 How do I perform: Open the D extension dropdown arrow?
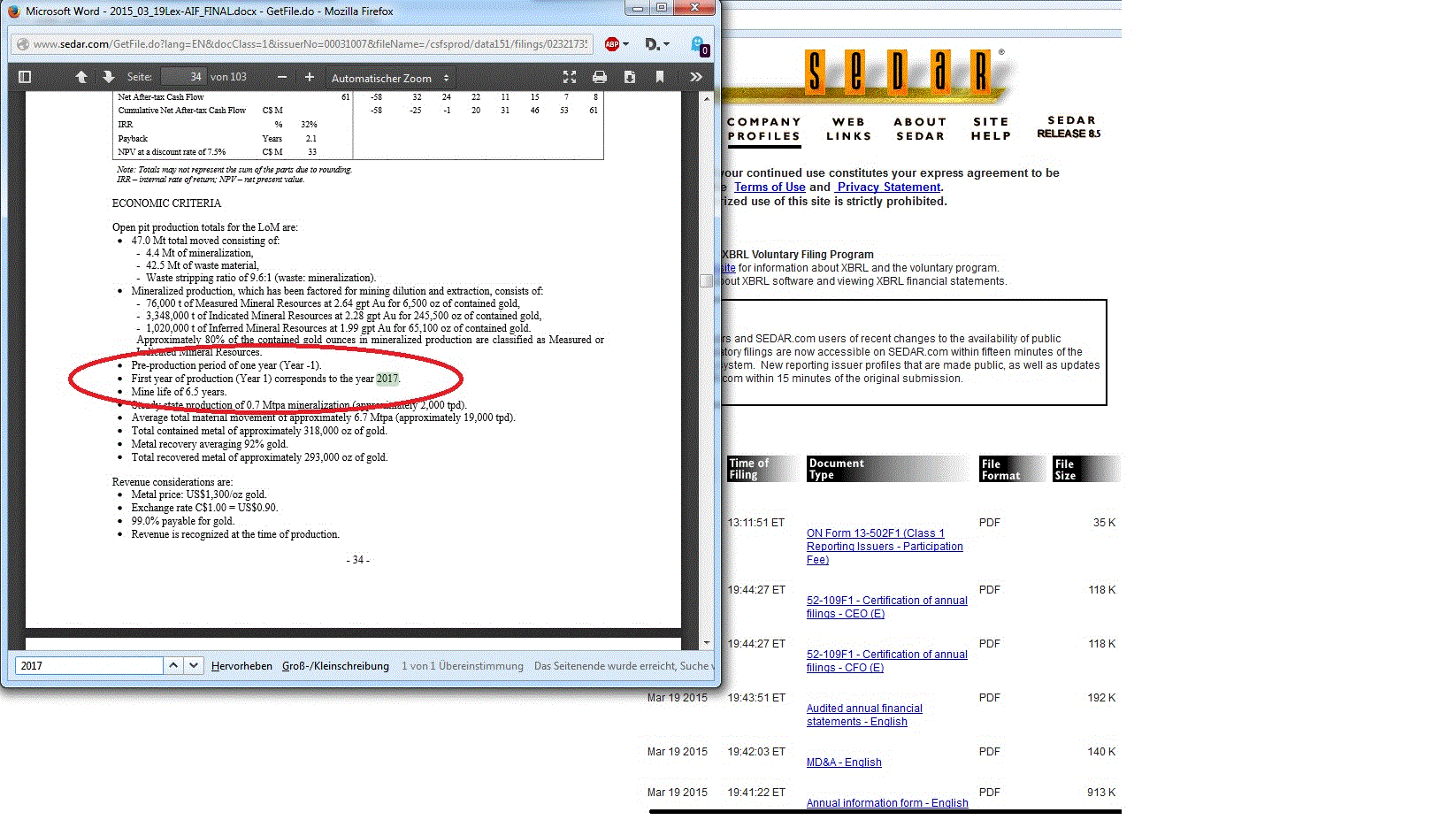[666, 44]
